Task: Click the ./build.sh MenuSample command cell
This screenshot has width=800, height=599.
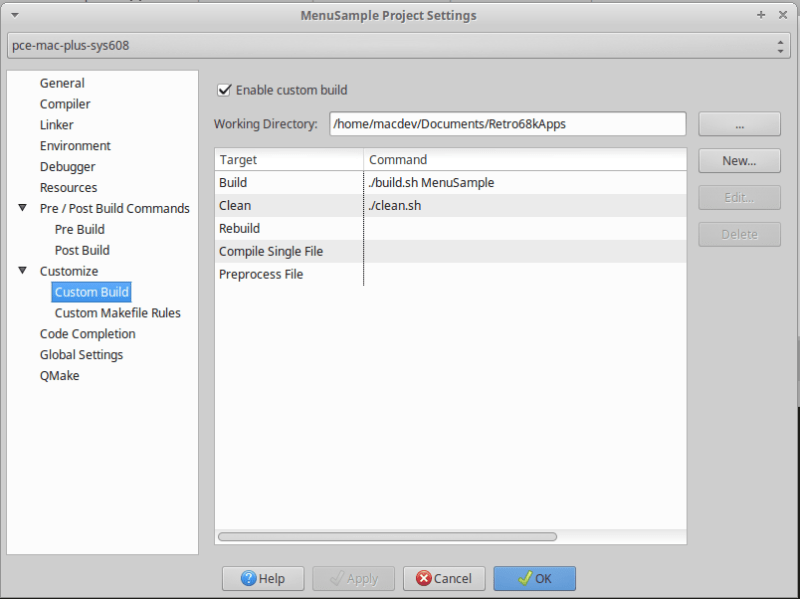Action: point(525,183)
